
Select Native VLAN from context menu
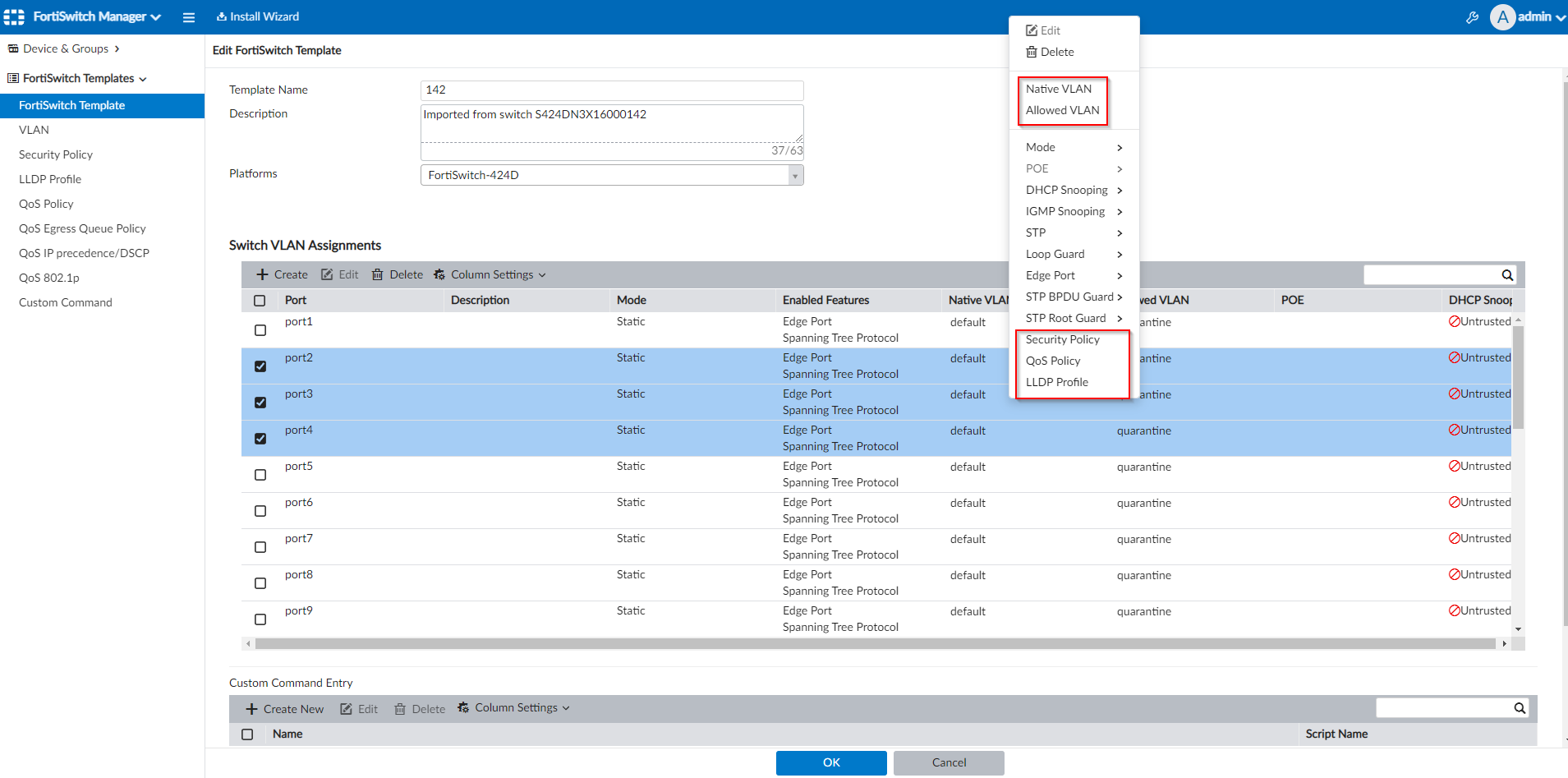(x=1059, y=89)
